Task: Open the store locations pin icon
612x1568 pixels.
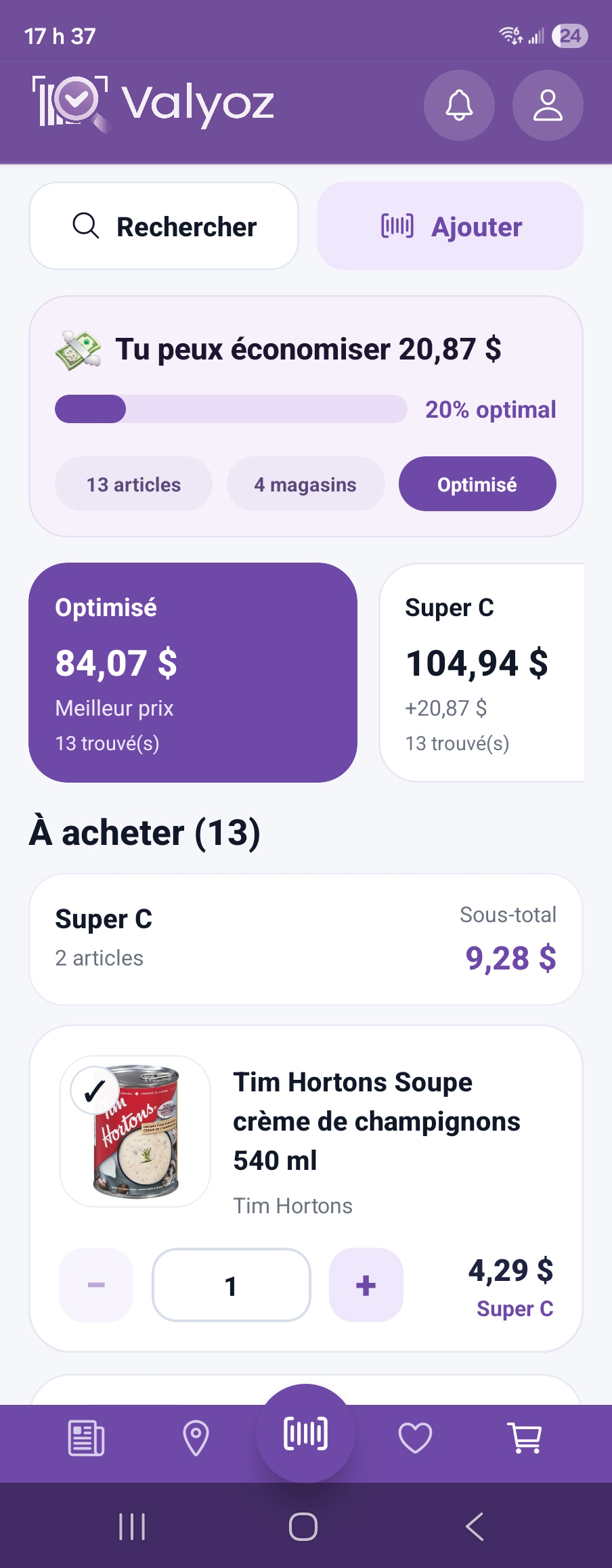Action: (196, 1438)
